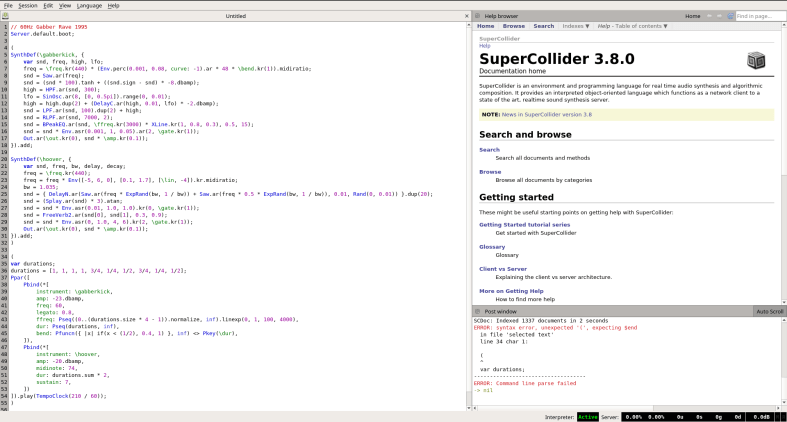Expand the Indexes dropdown
Viewport: 787px width, 422px height.
[575, 26]
